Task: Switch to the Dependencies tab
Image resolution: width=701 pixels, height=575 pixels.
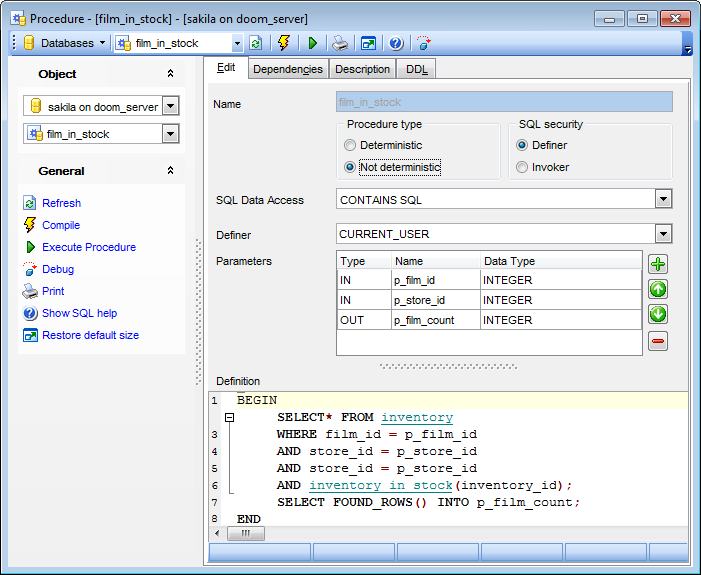Action: (288, 69)
